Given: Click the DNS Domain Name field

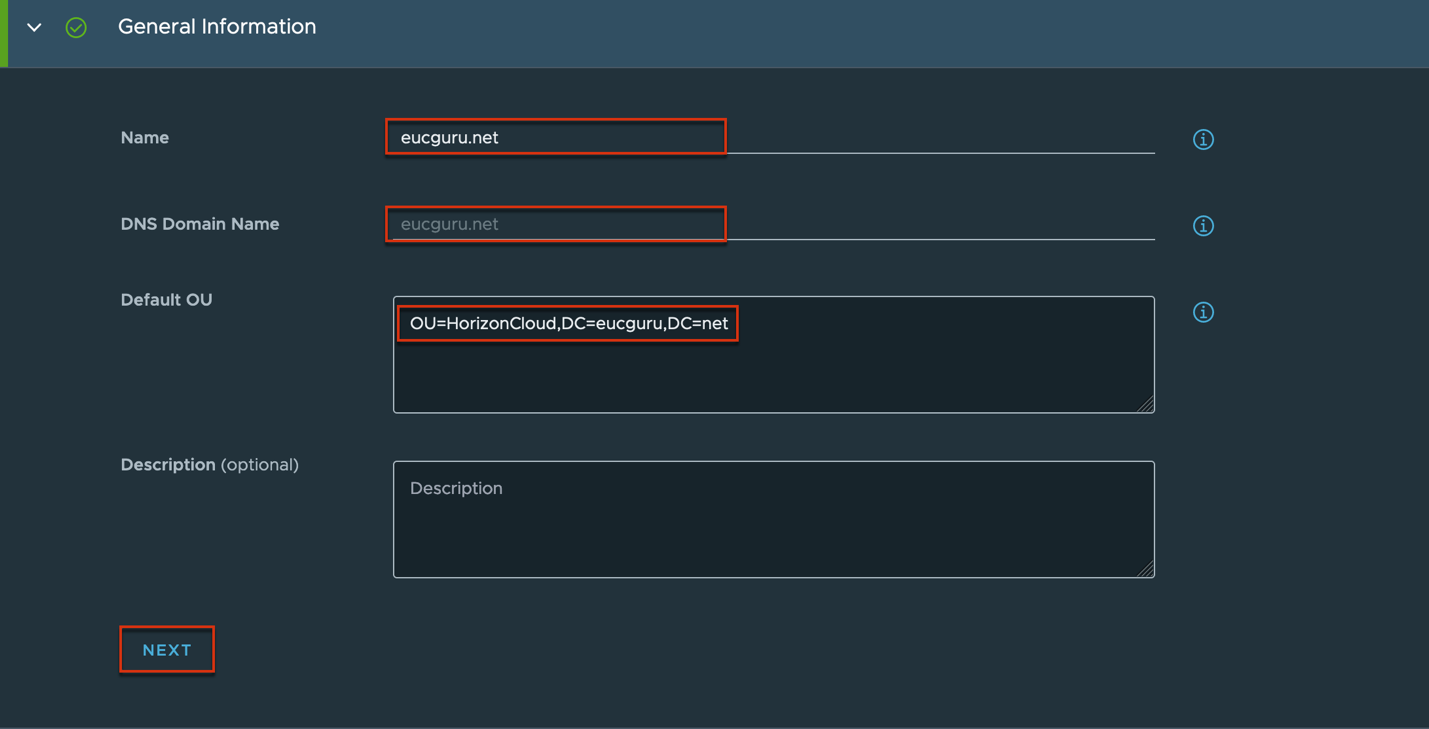Looking at the screenshot, I should pyautogui.click(x=773, y=224).
